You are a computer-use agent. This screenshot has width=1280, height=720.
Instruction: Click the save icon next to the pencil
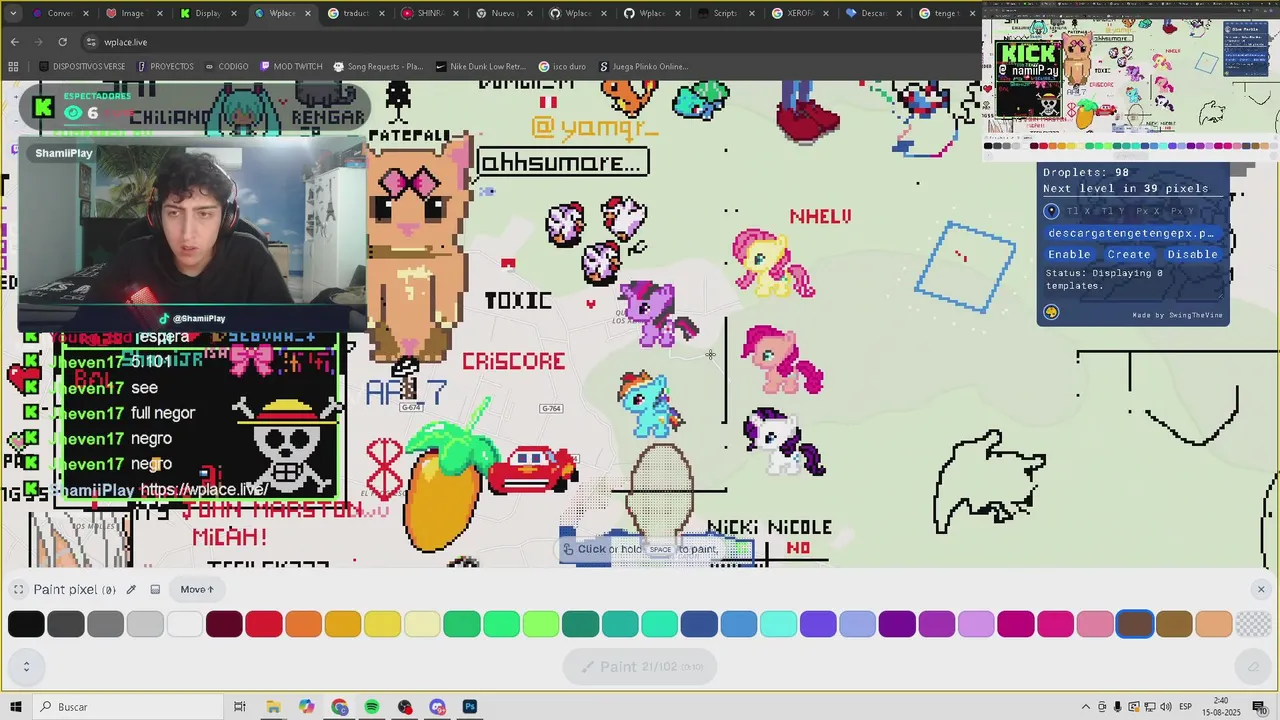tap(155, 589)
